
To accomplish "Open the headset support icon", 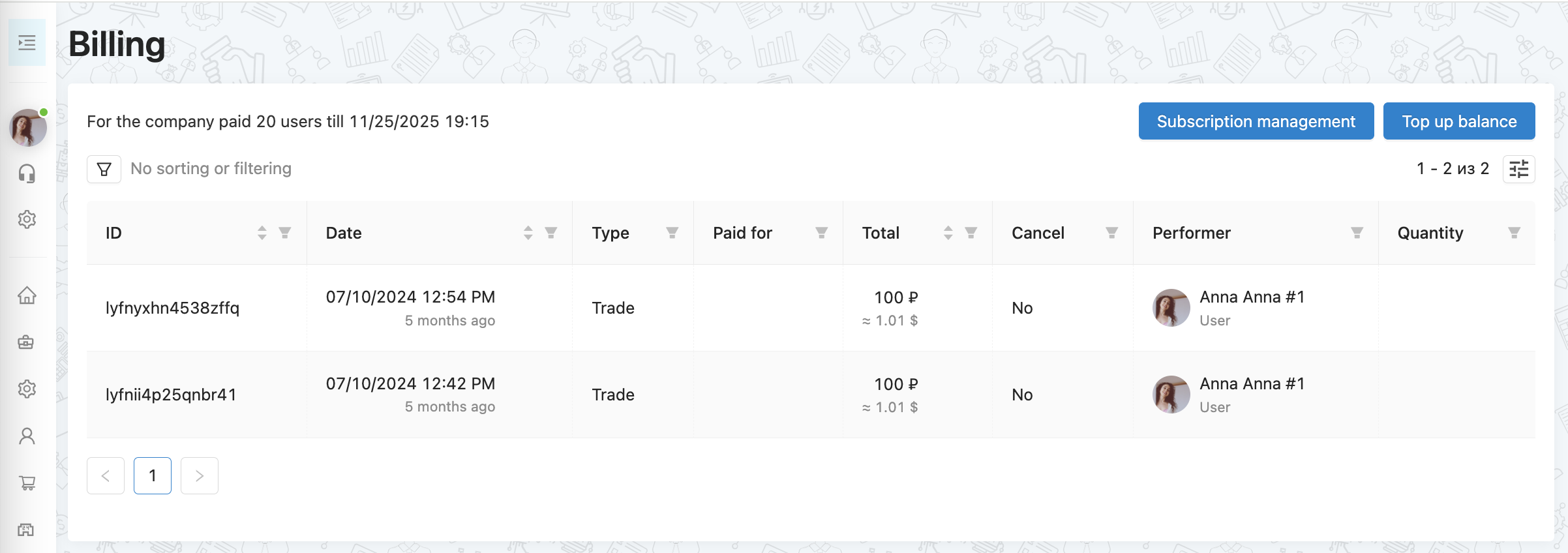I will coord(27,173).
